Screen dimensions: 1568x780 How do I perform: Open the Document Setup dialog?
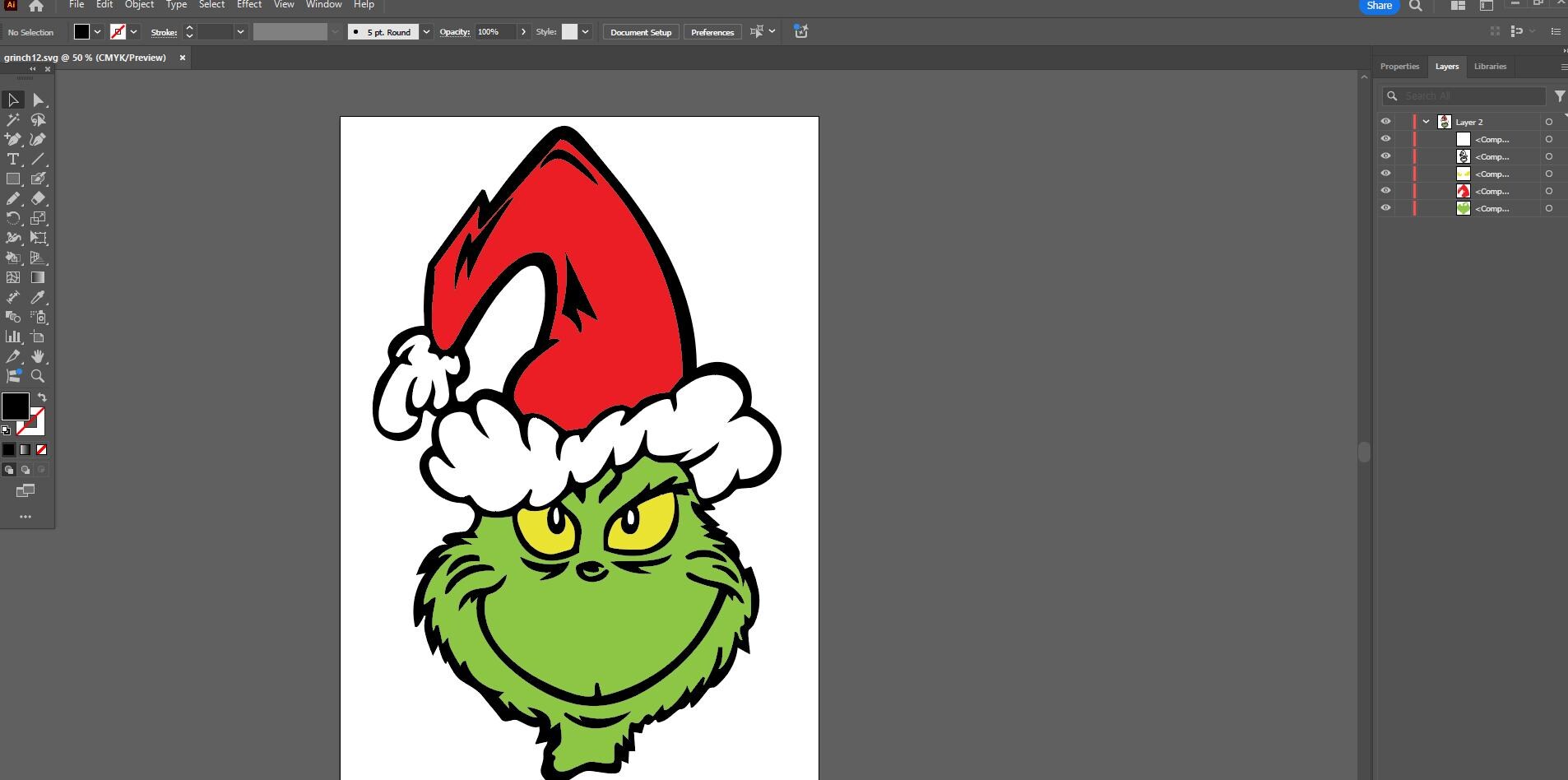click(x=640, y=31)
